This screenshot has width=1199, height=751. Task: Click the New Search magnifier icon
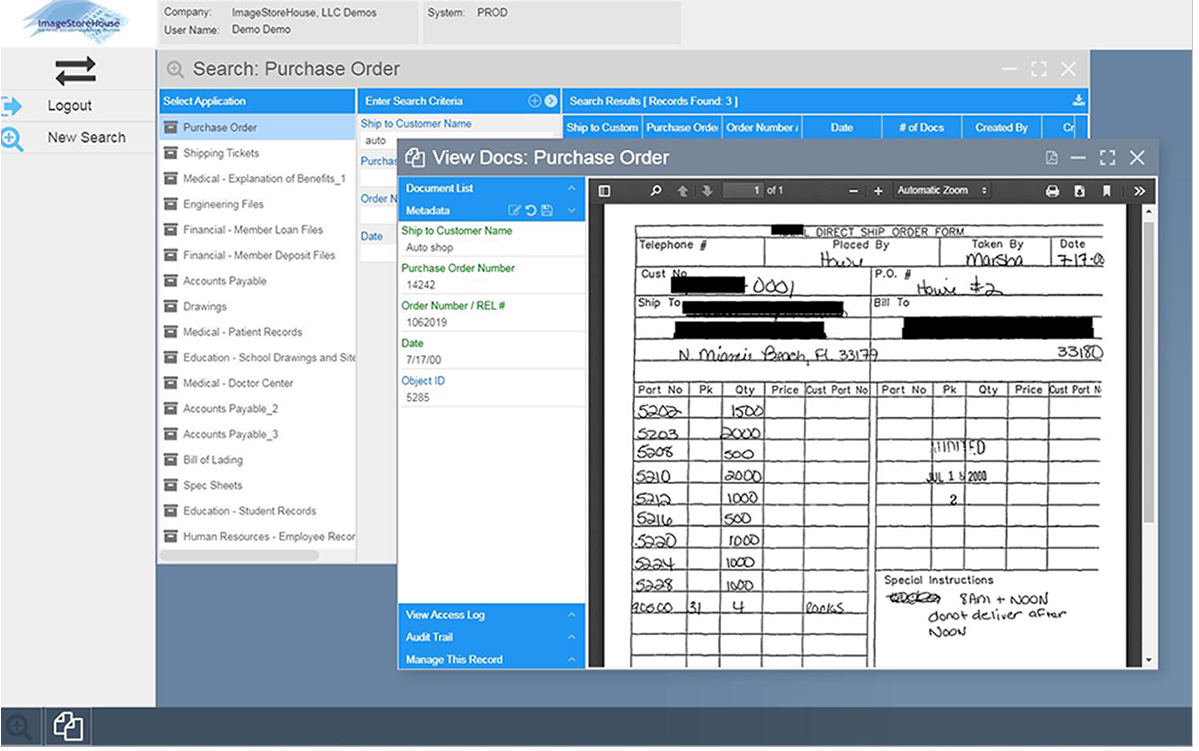(x=11, y=139)
